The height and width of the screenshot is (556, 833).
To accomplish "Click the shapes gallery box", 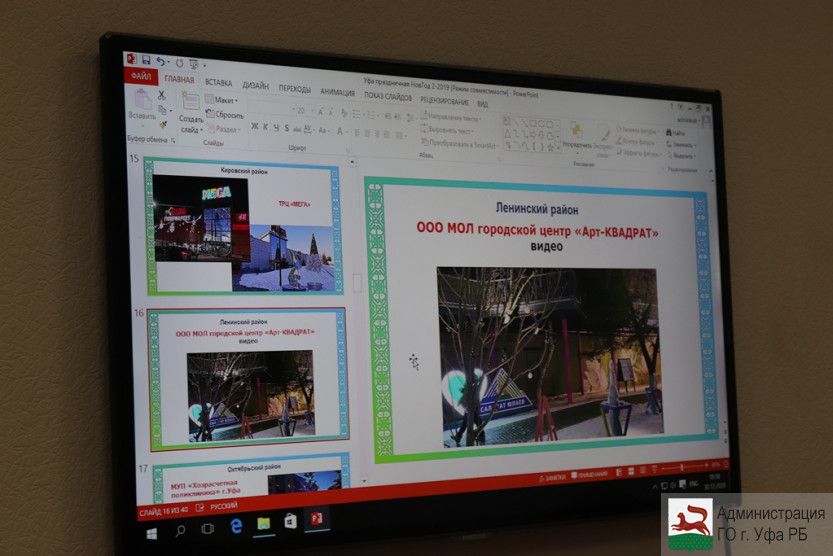I will pyautogui.click(x=531, y=135).
